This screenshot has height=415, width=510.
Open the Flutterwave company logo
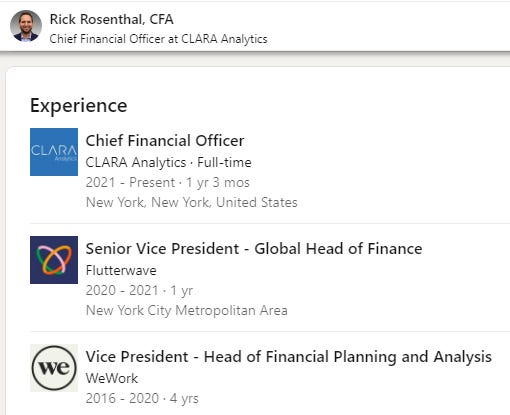coord(54,260)
